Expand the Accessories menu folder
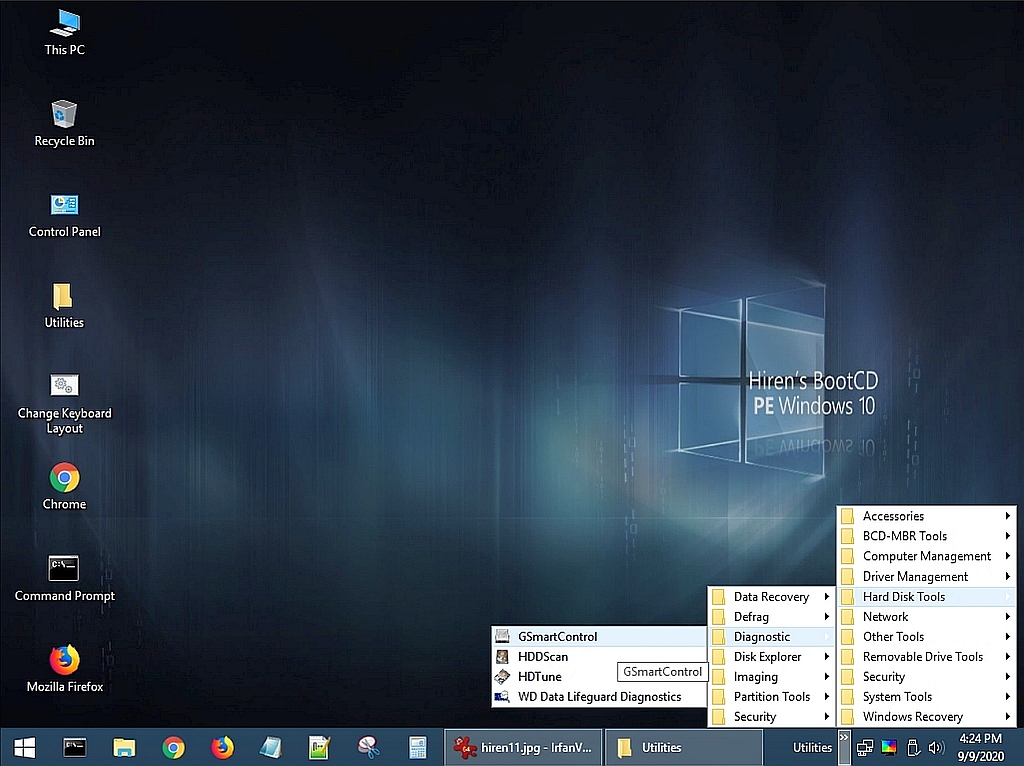The height and width of the screenshot is (766, 1024). point(926,516)
